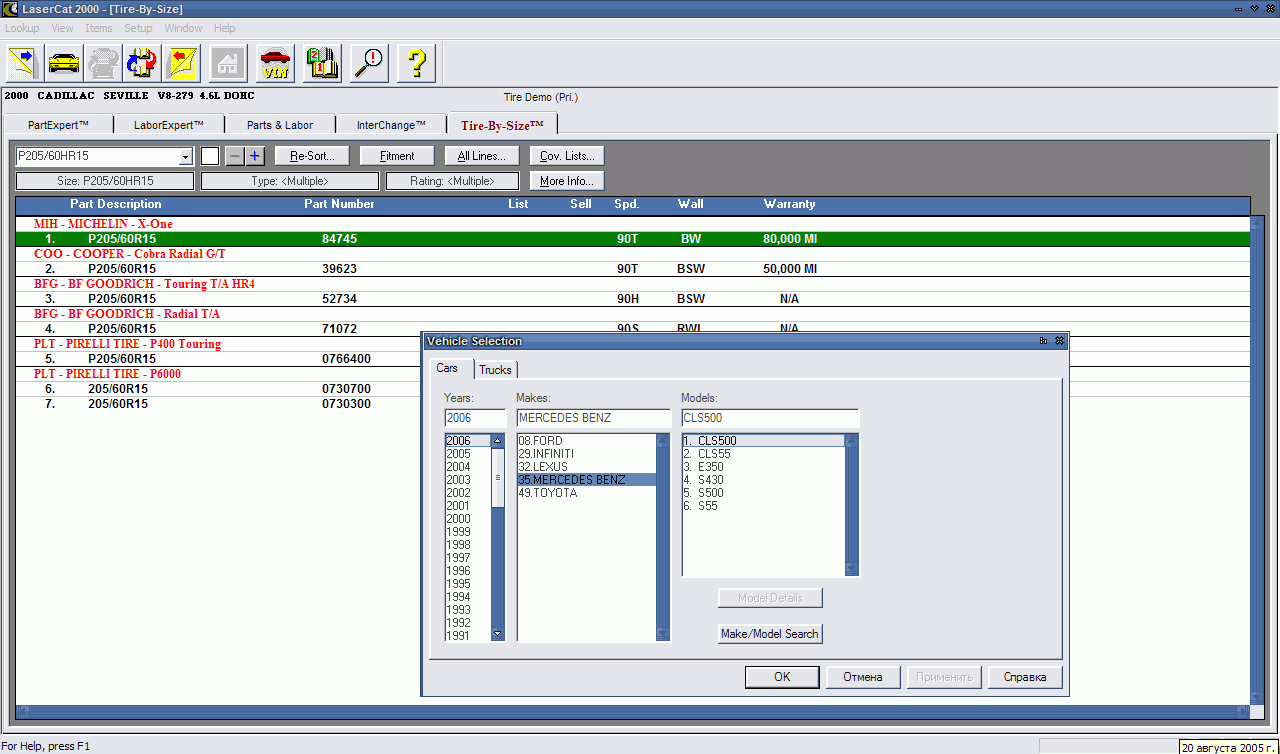The image size is (1280, 754).
Task: Click the Отмена (Cancel) button
Action: pos(863,677)
